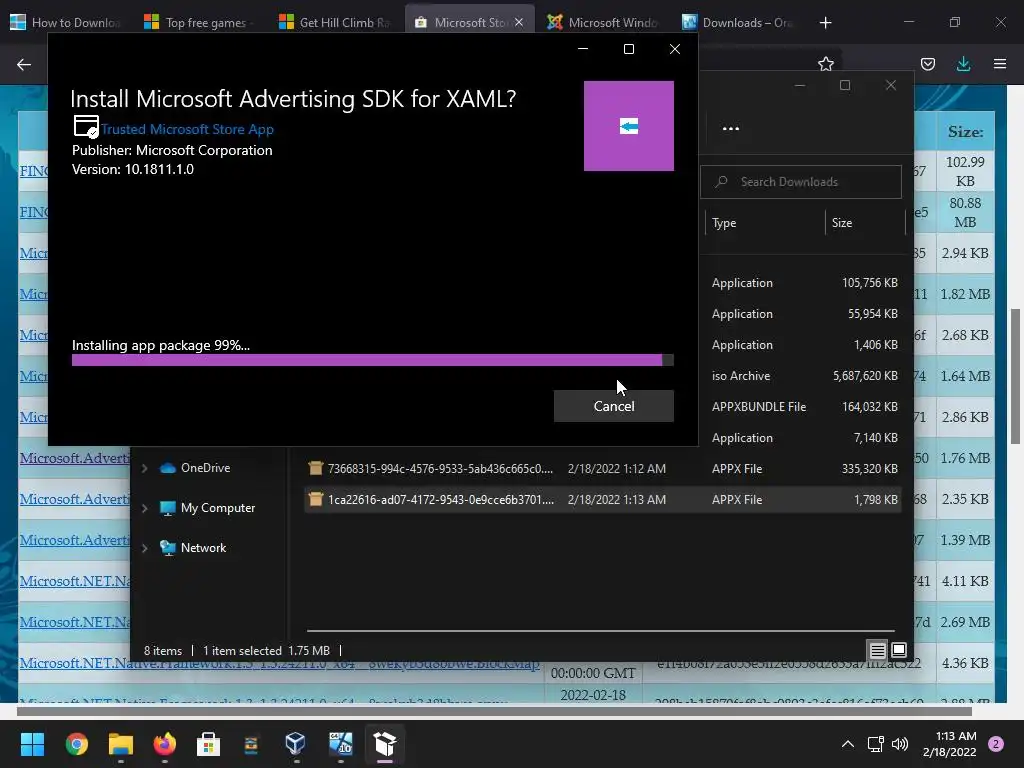
Task: Click the purple SDK app logo tile
Action: click(x=628, y=126)
